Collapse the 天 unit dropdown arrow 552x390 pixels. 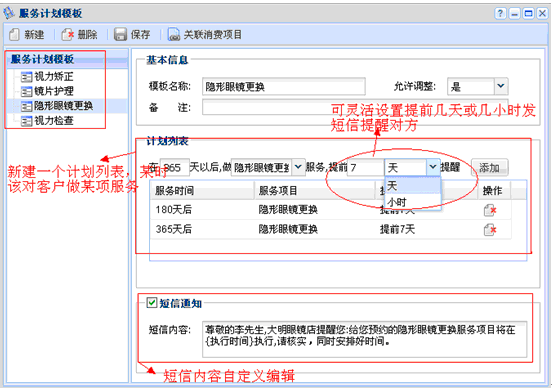pos(432,167)
